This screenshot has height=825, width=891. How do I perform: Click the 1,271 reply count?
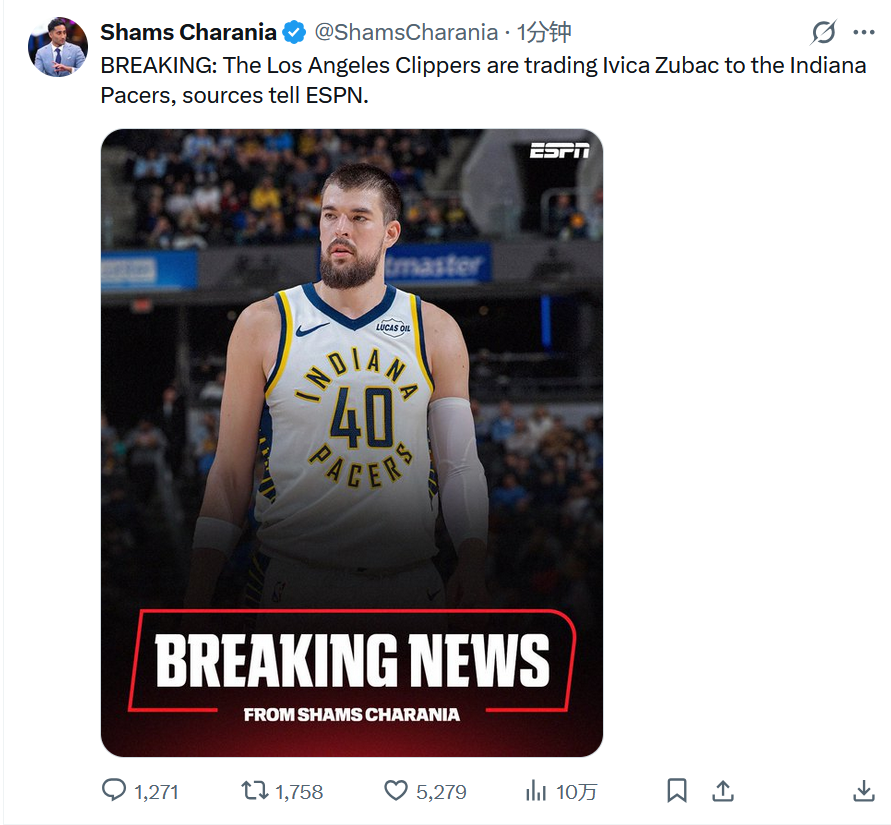click(156, 792)
